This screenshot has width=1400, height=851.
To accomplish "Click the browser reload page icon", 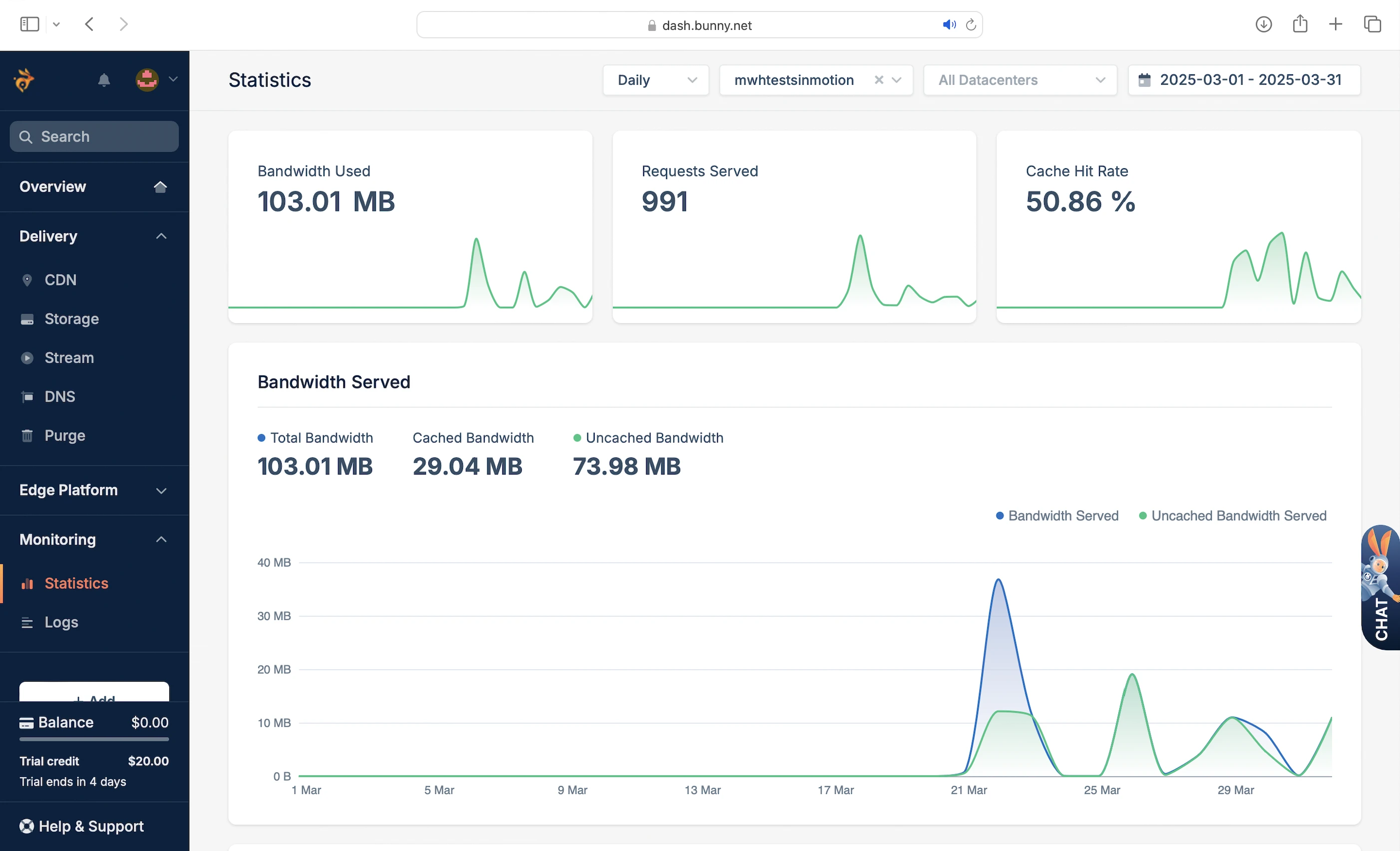I will [x=971, y=25].
